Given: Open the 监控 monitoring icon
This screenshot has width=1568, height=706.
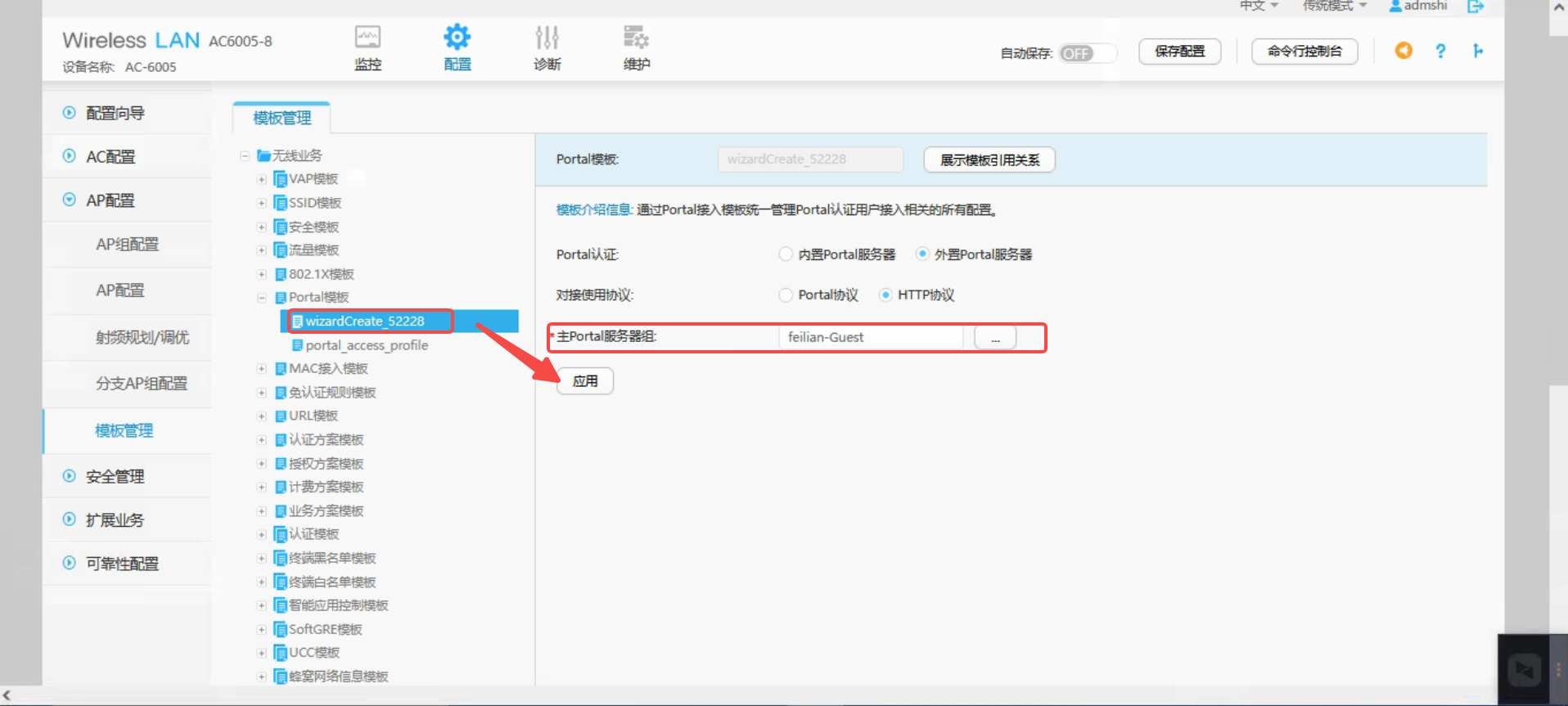Looking at the screenshot, I should point(367,37).
